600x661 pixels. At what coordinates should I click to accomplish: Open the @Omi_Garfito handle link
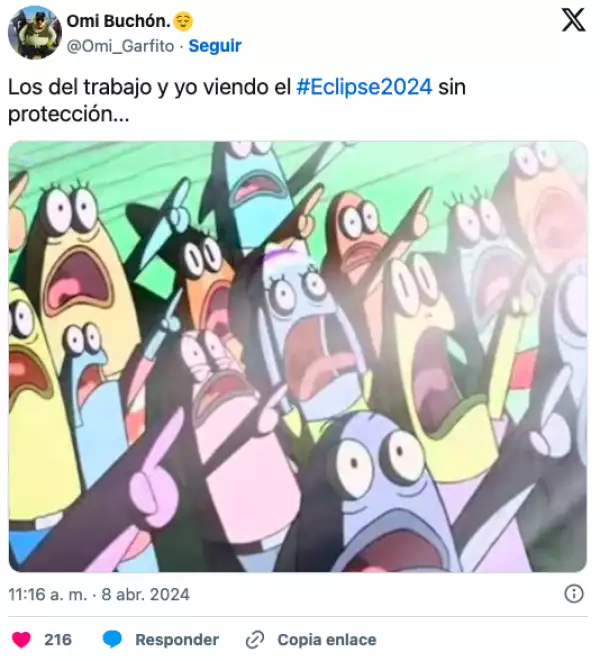pyautogui.click(x=121, y=46)
